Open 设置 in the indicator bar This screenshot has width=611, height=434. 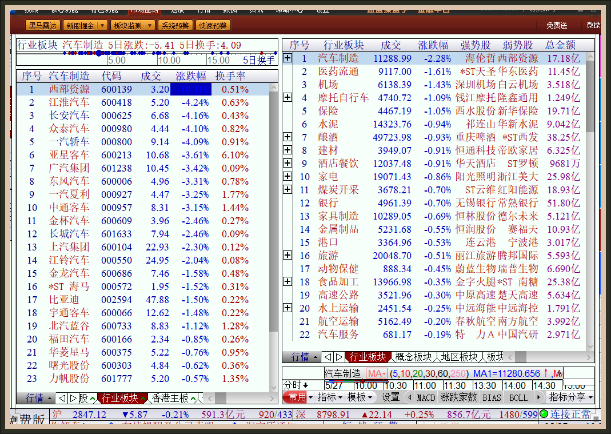[x=390, y=397]
